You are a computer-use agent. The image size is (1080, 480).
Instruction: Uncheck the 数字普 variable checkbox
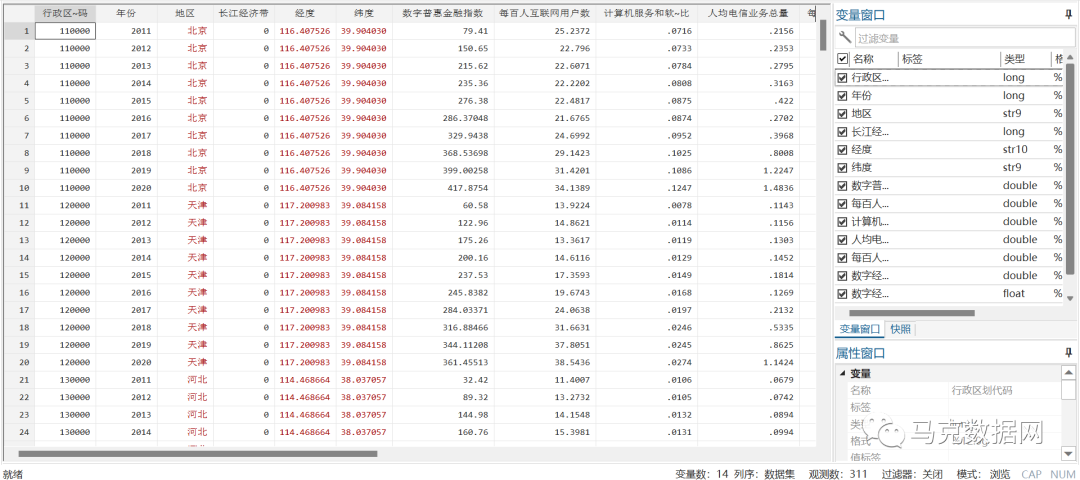click(x=842, y=185)
